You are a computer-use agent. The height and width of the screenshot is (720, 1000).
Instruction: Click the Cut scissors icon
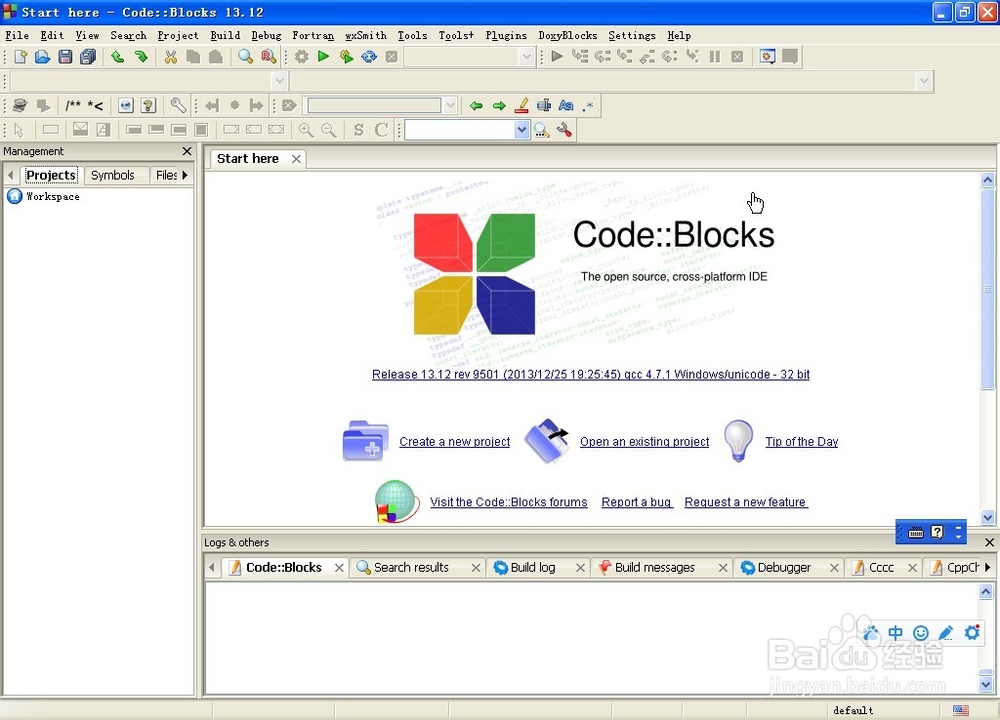click(170, 57)
